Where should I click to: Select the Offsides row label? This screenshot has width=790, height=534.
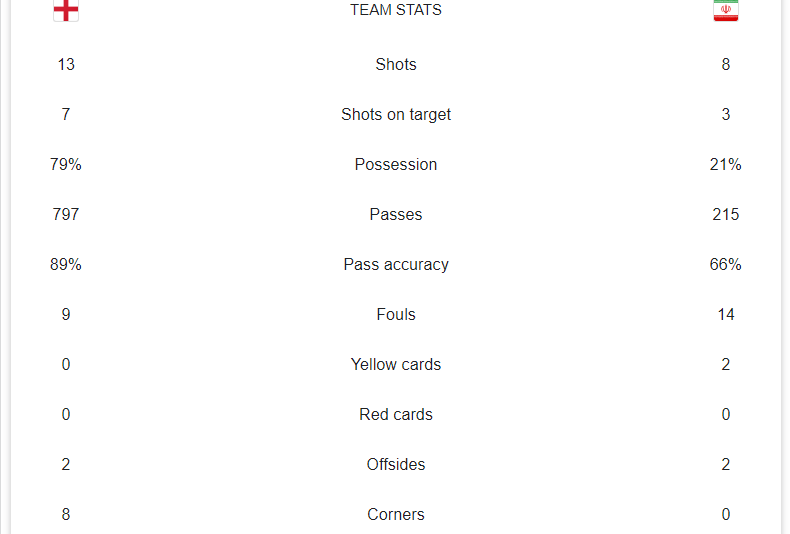pos(396,464)
